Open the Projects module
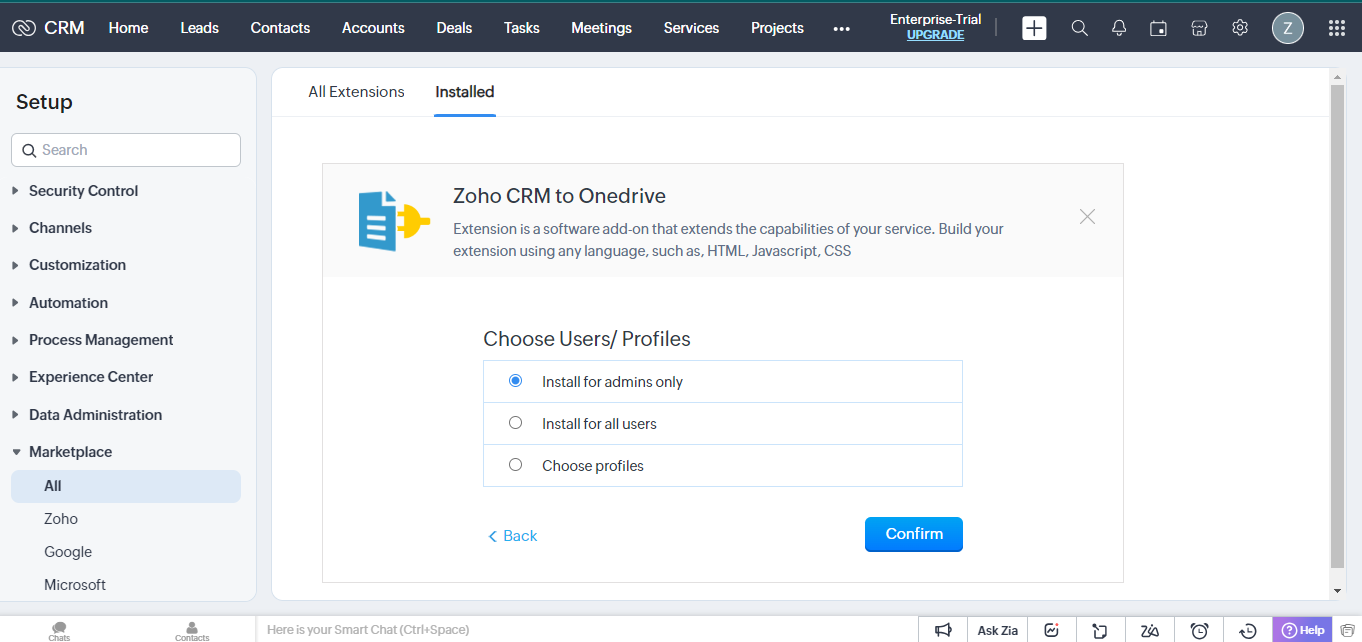This screenshot has width=1362, height=642. click(777, 28)
